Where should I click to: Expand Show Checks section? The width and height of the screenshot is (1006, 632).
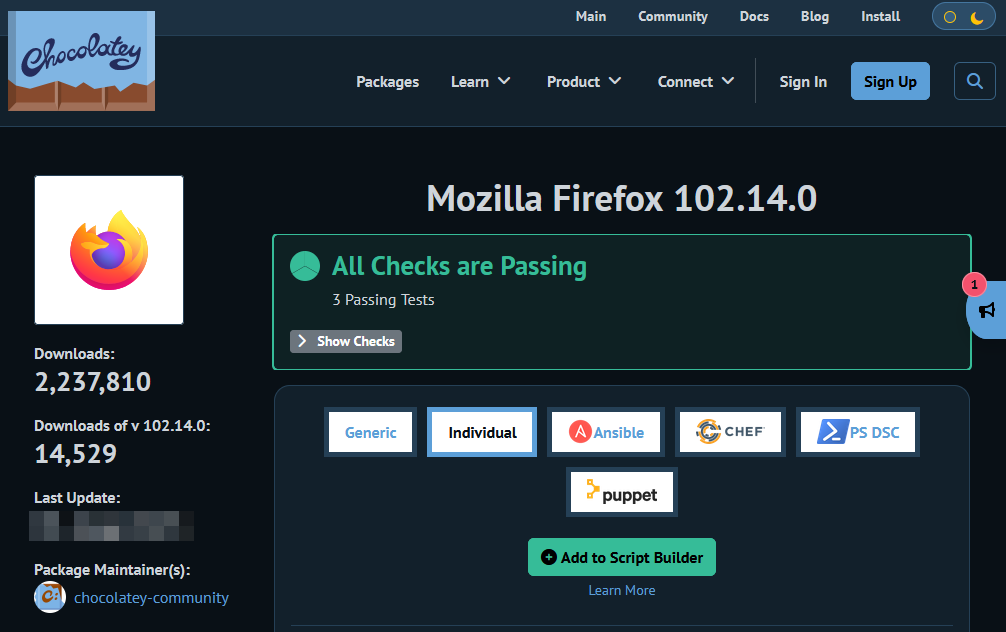click(x=346, y=341)
